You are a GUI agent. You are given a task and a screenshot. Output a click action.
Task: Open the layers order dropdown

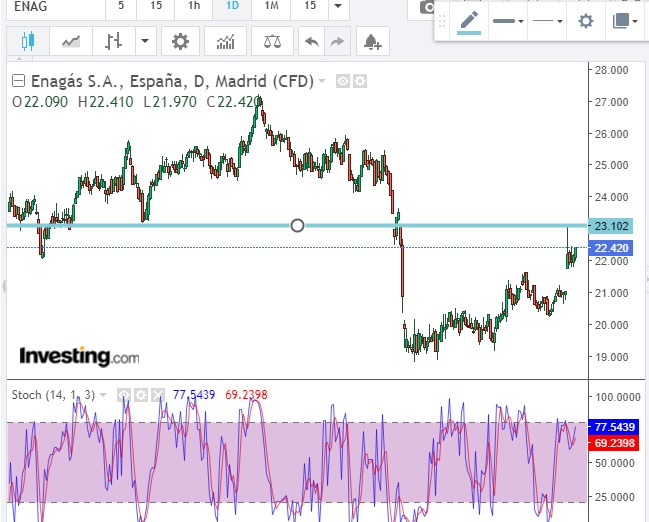[625, 21]
